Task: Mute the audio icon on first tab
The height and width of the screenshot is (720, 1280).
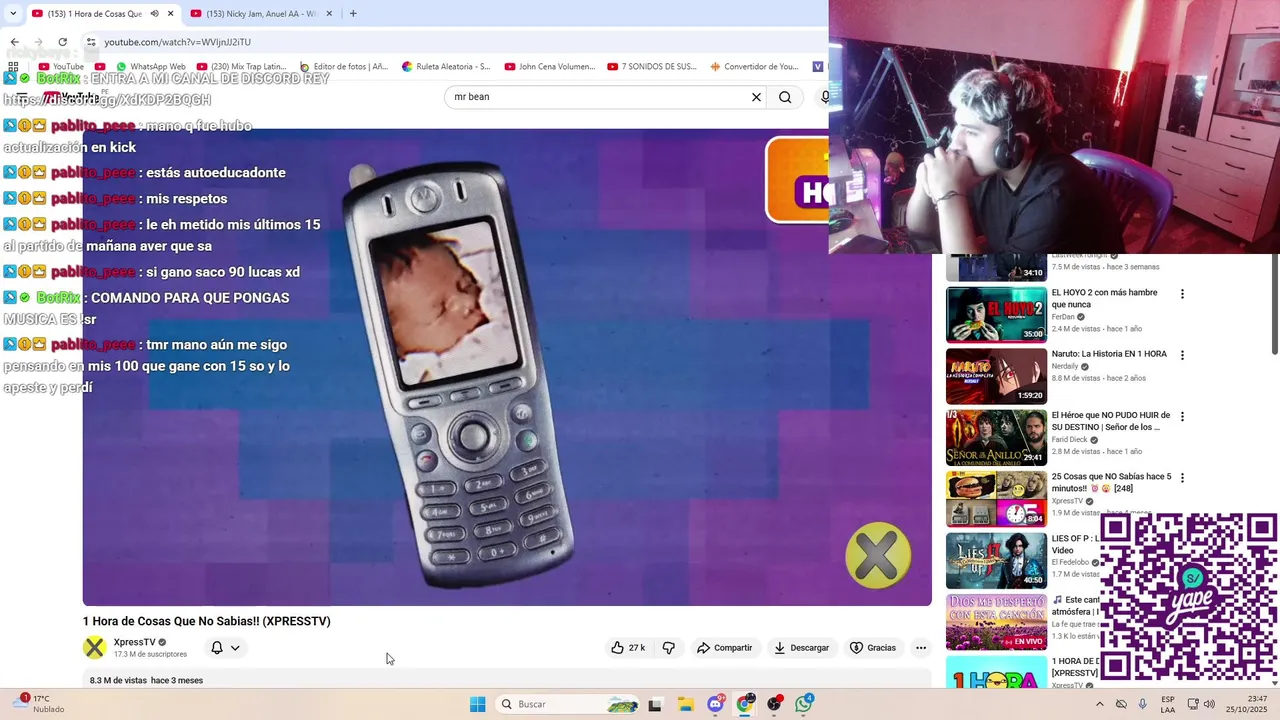Action: coord(154,13)
